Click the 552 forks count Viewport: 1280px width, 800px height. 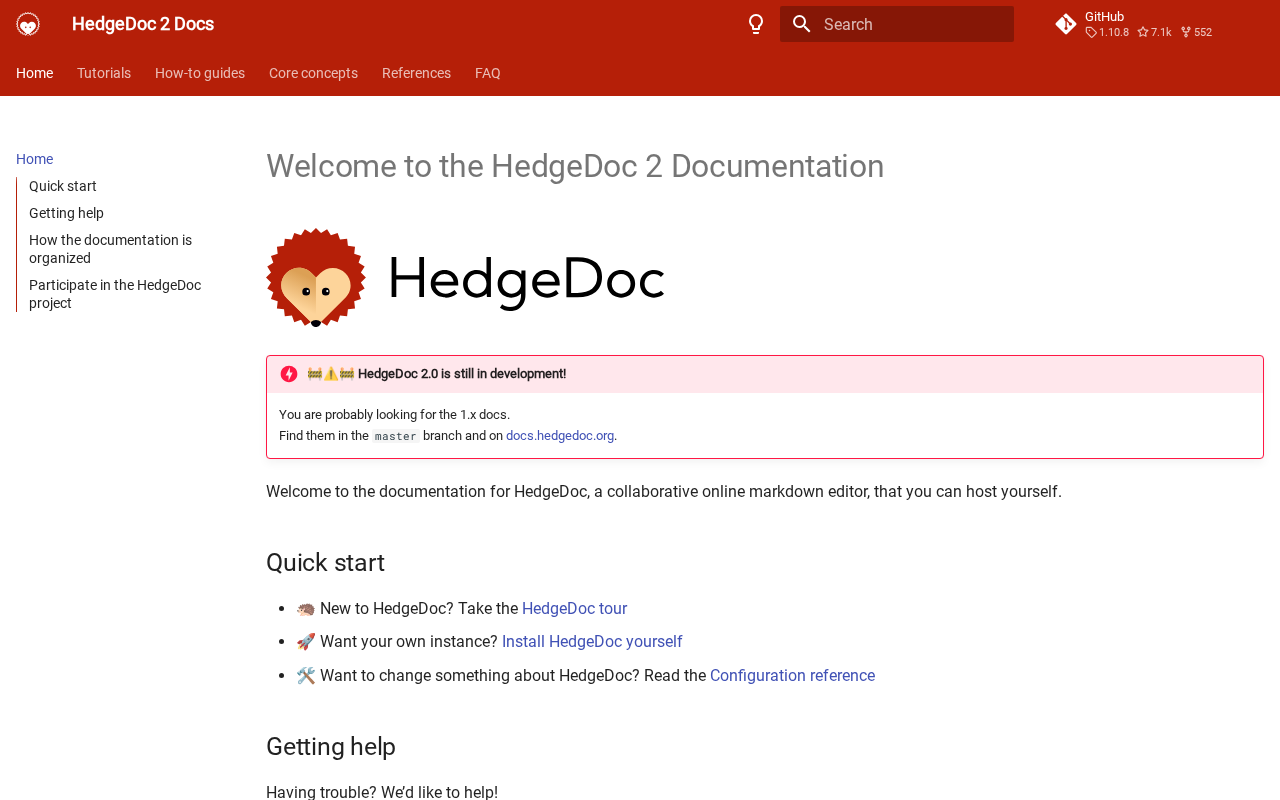(x=1196, y=32)
